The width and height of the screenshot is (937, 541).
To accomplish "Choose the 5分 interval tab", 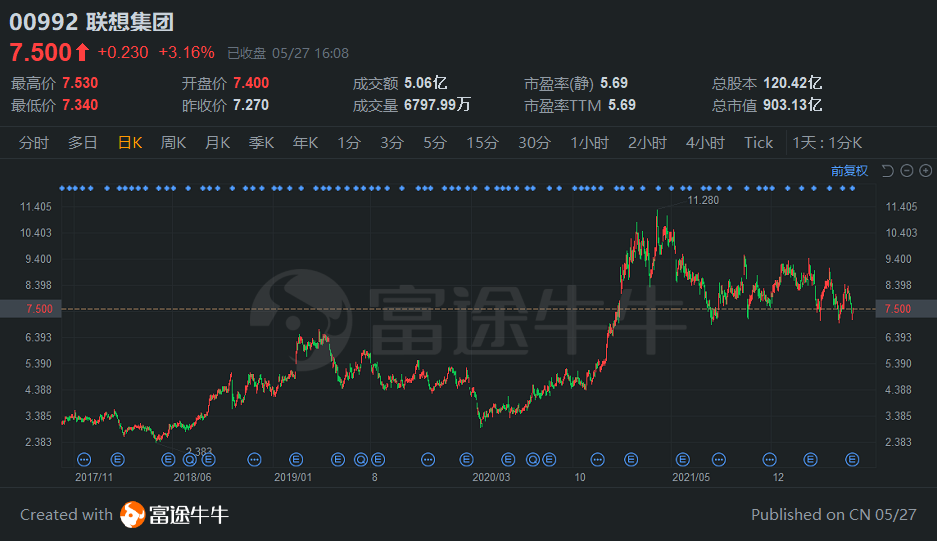I will coord(435,143).
